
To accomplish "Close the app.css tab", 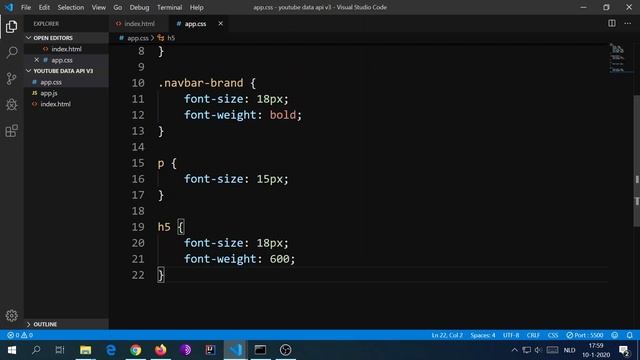I will point(220,24).
